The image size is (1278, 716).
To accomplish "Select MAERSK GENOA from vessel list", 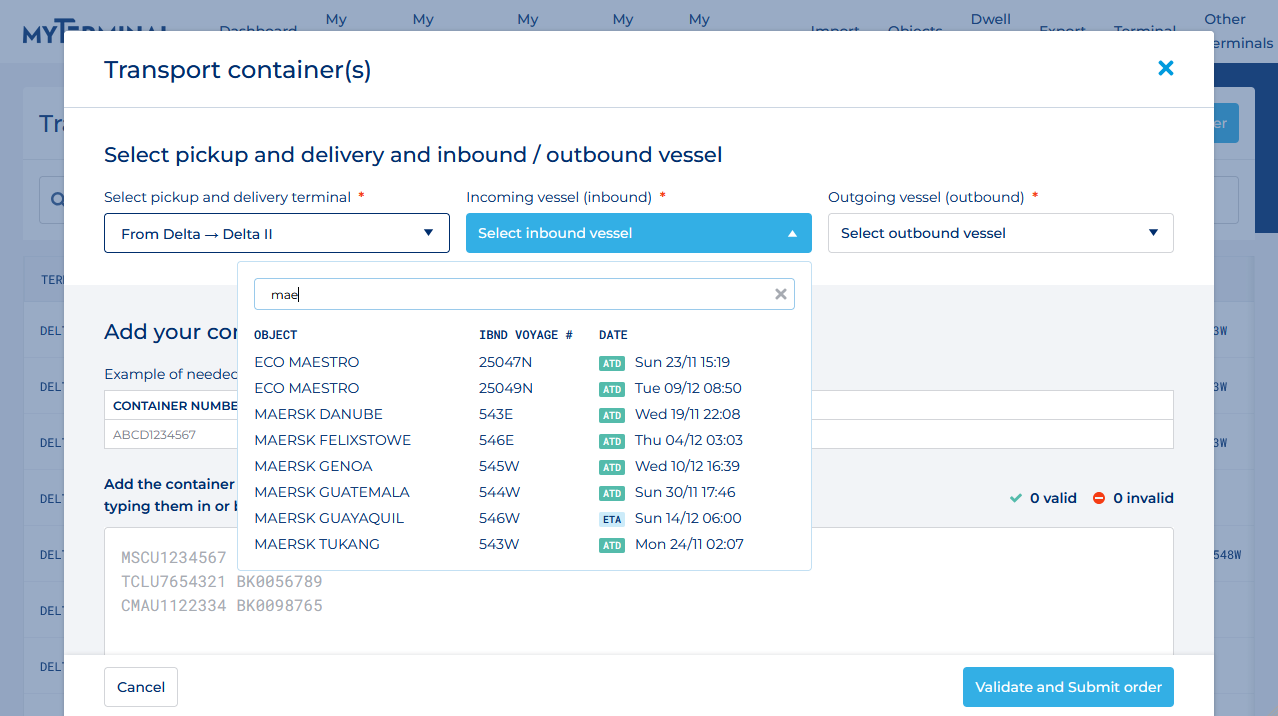I will 314,466.
